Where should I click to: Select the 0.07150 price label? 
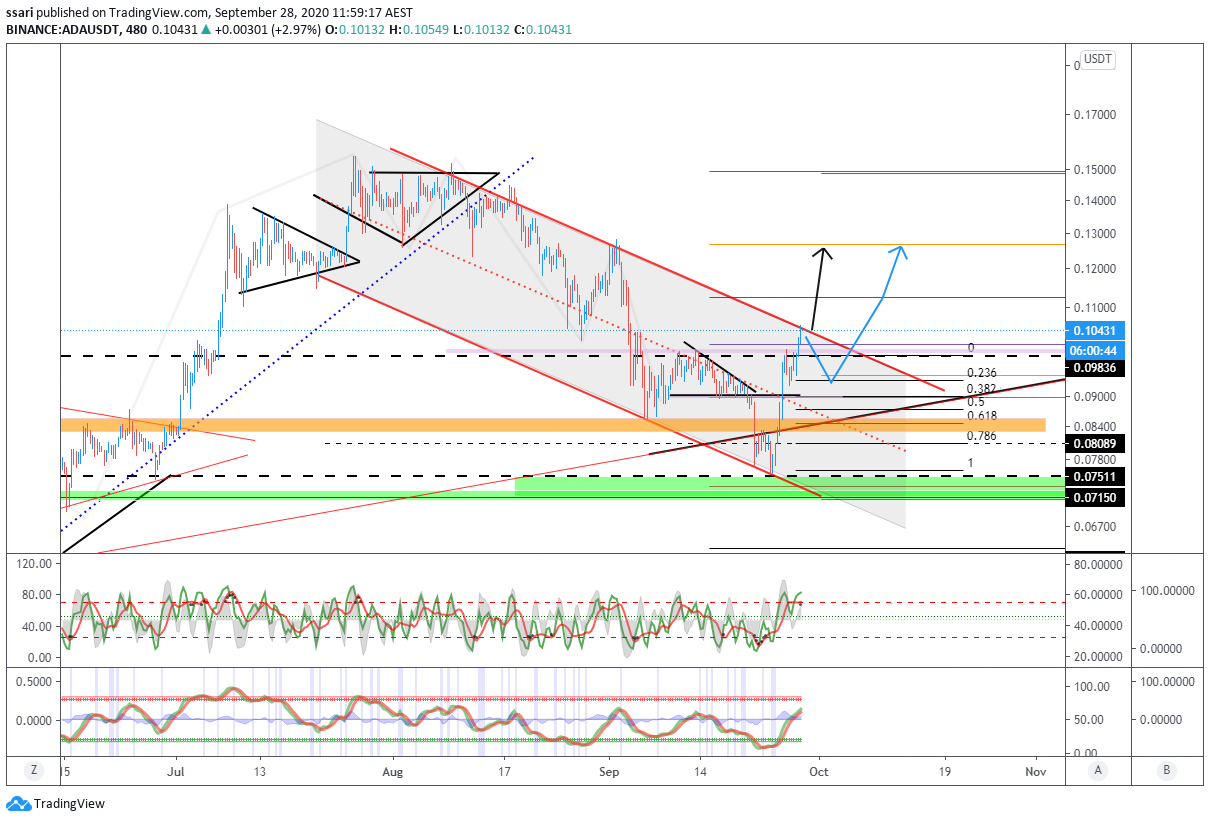1096,497
